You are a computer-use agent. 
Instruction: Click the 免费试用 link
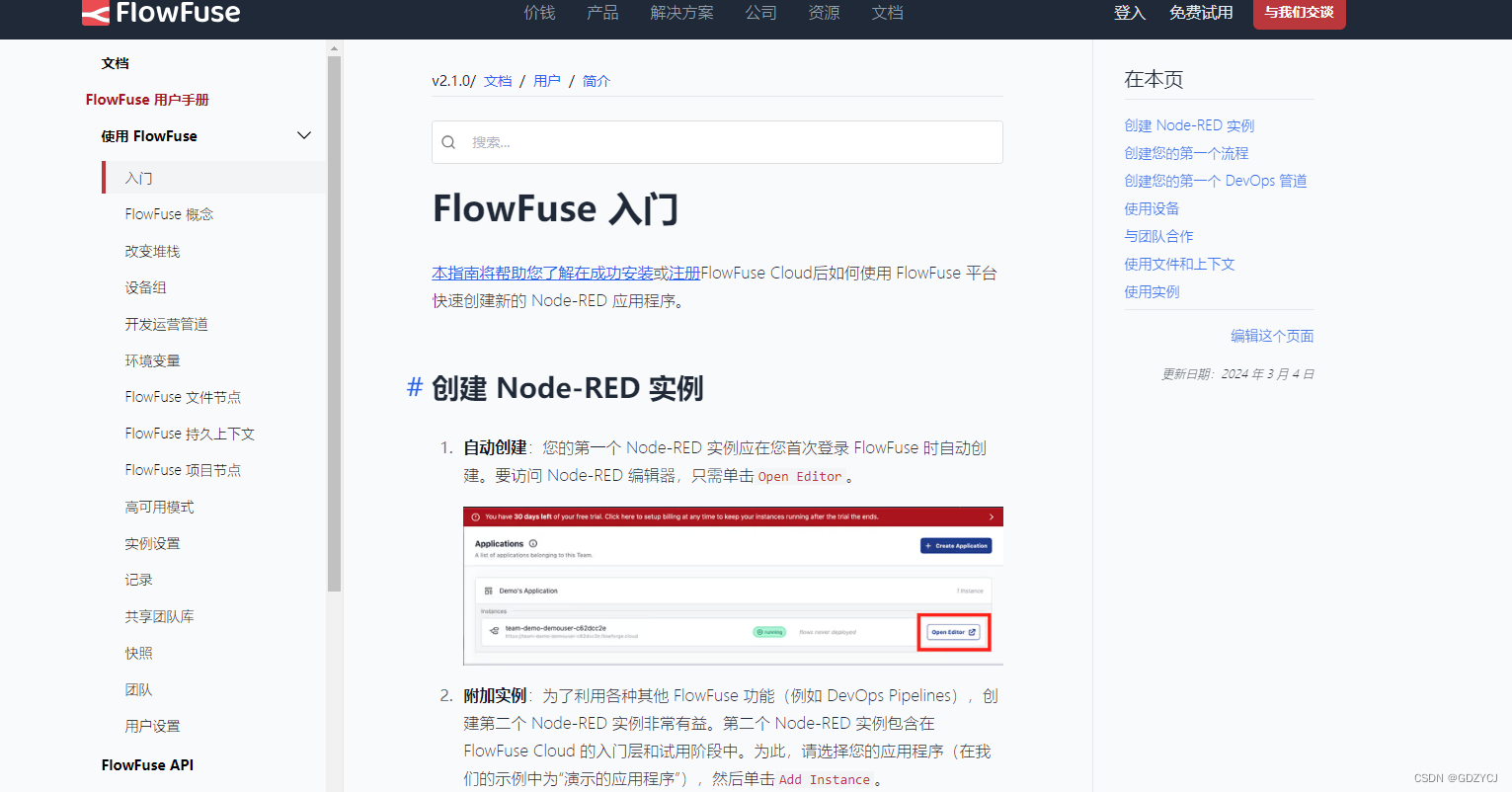1201,14
